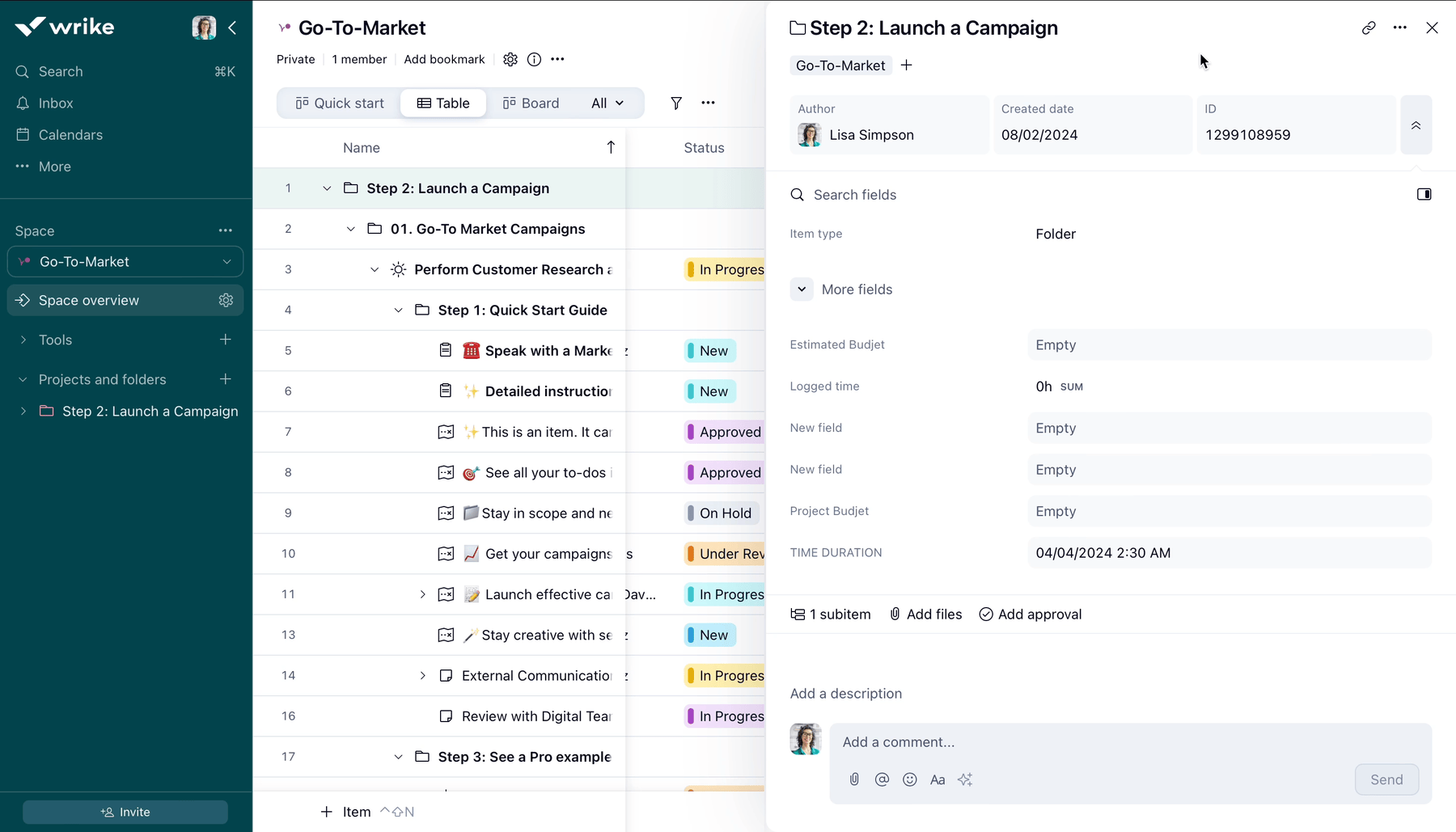Select Space overview in sidebar
This screenshot has width=1456, height=832.
(125, 301)
